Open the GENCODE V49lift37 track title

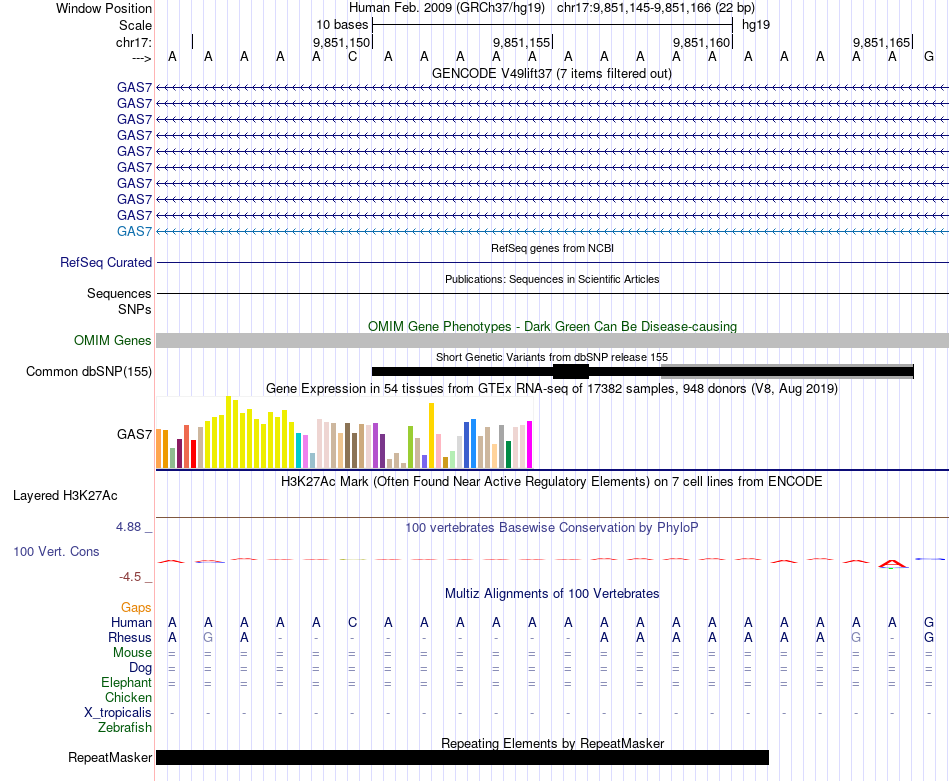tap(552, 74)
